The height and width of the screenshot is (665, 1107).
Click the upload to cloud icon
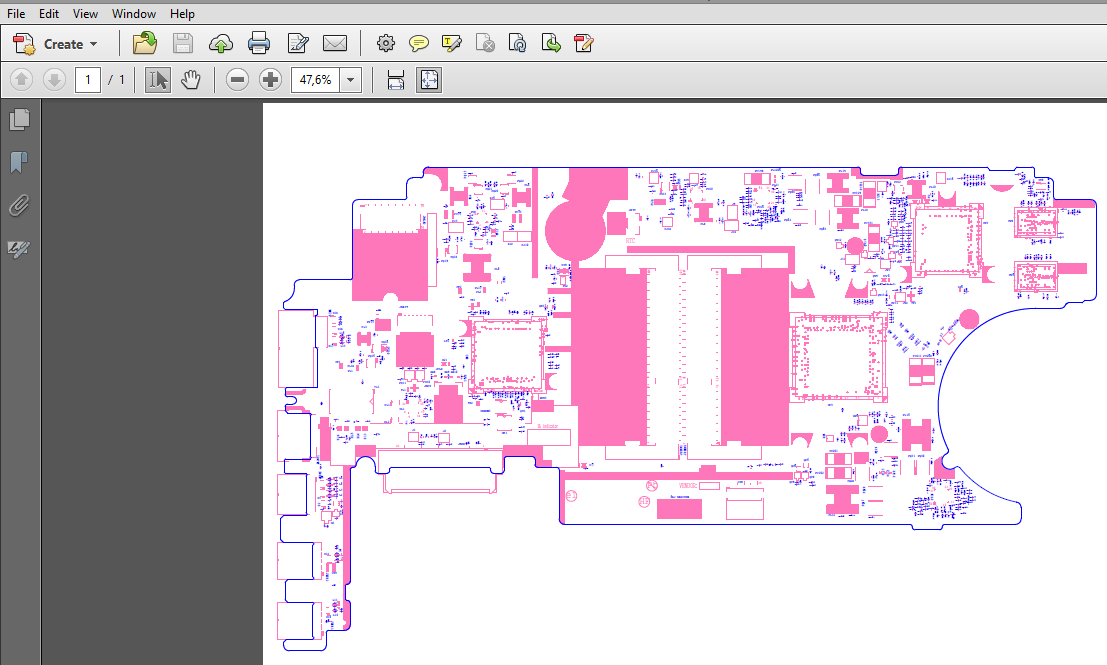221,43
